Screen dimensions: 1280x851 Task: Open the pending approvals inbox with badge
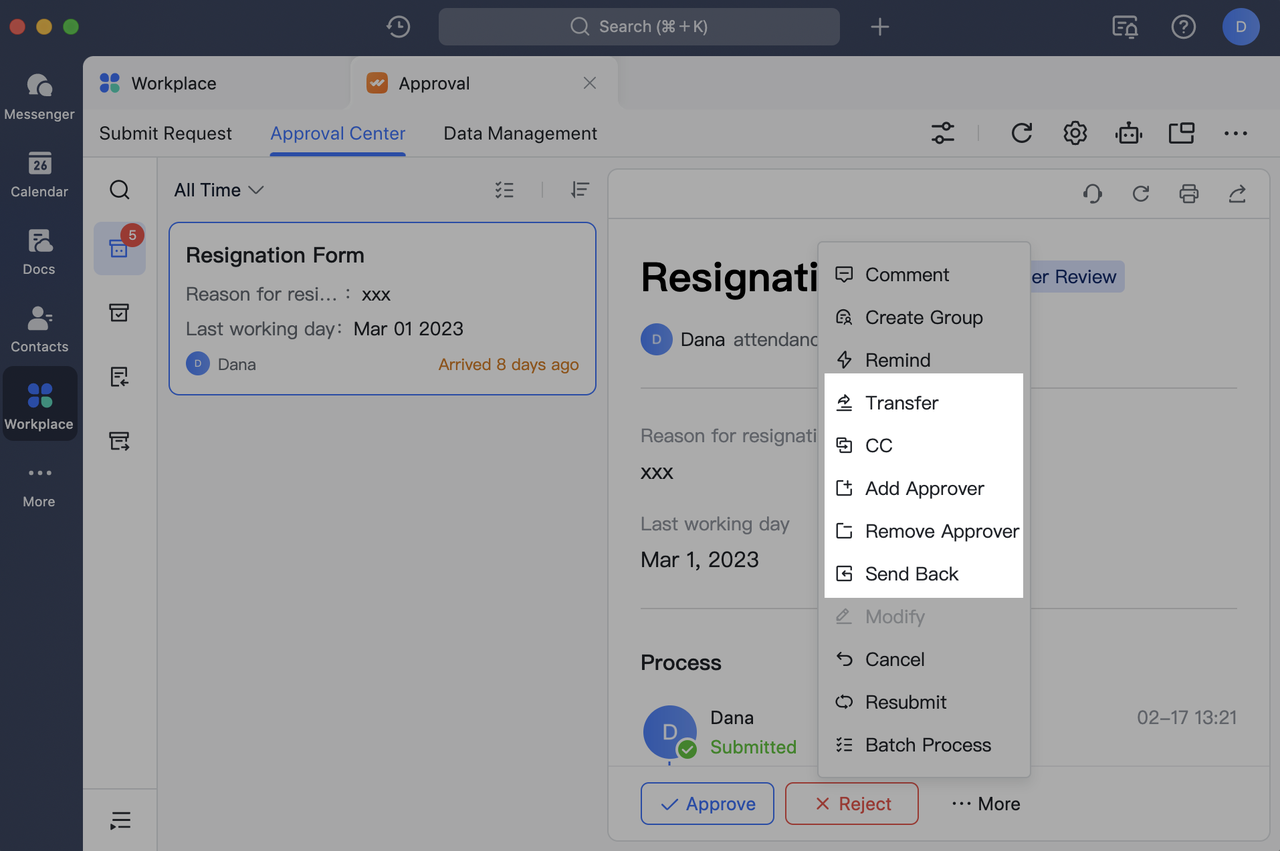point(120,248)
